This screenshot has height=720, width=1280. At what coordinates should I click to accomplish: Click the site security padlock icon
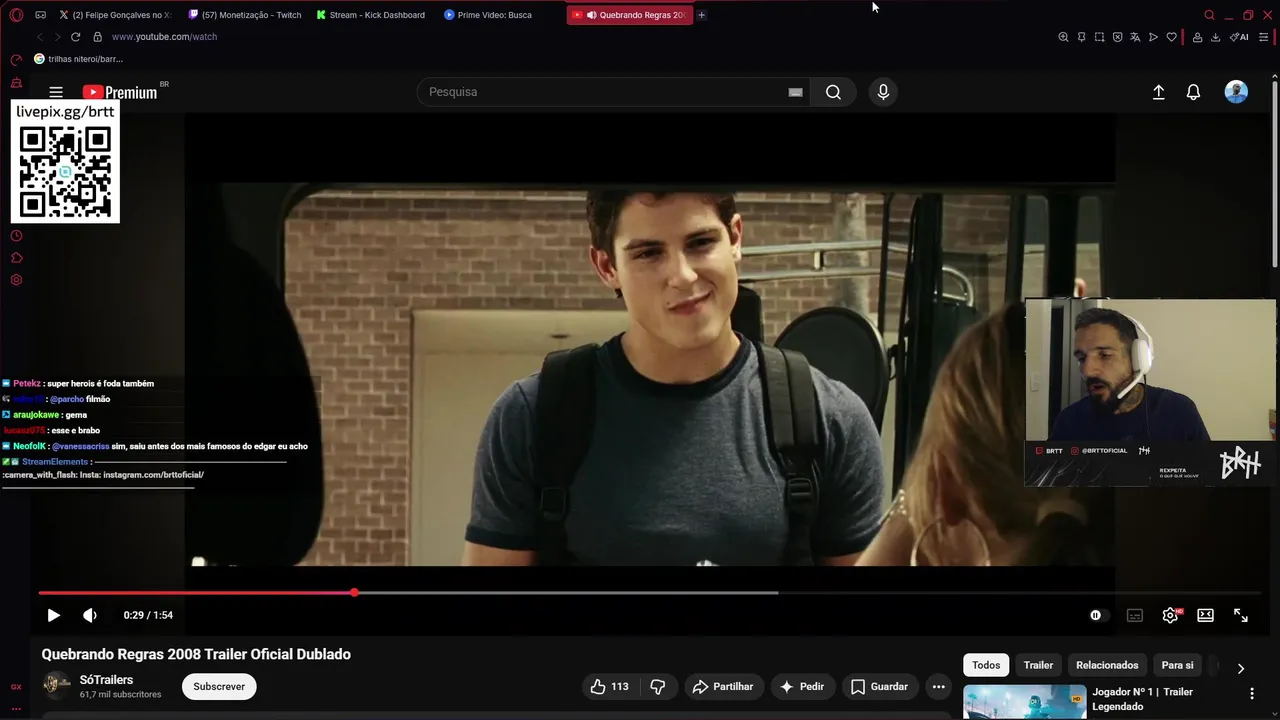tap(97, 37)
